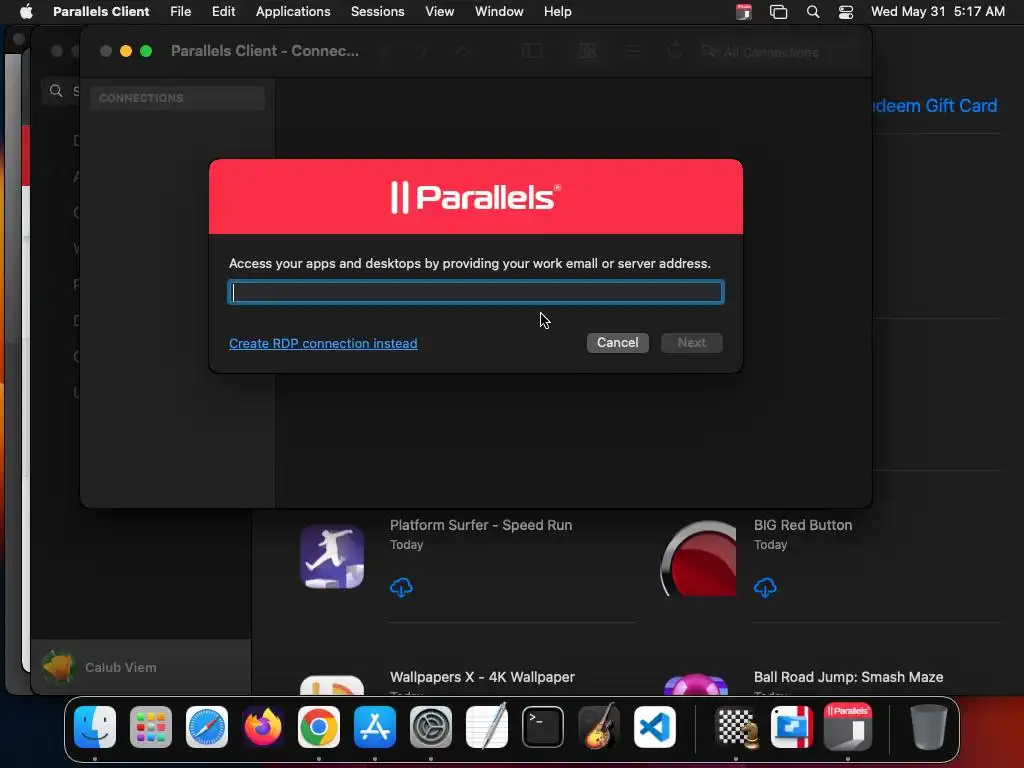The image size is (1024, 768).
Task: Click the date and time in menu bar
Action: point(938,11)
